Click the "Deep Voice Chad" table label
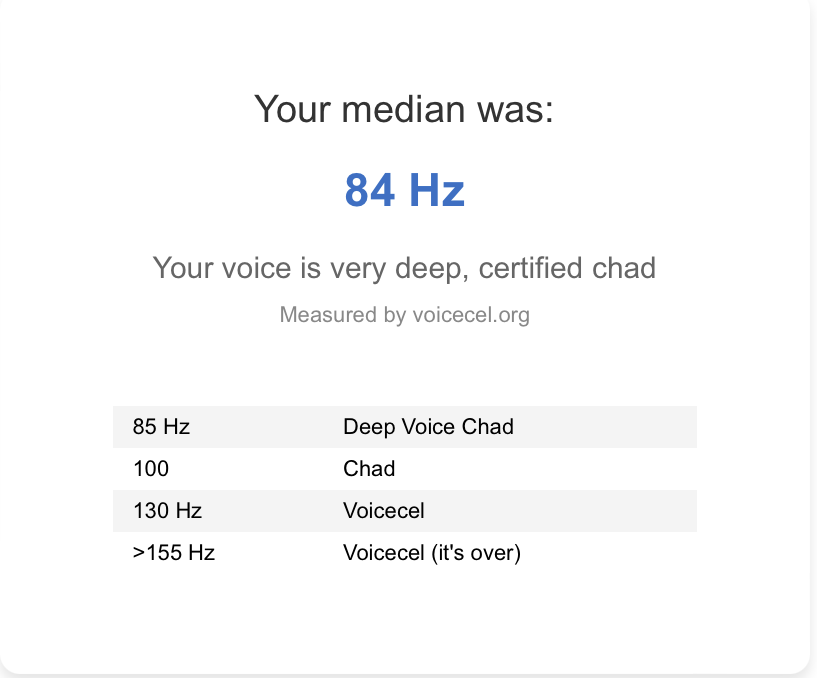 click(x=428, y=427)
